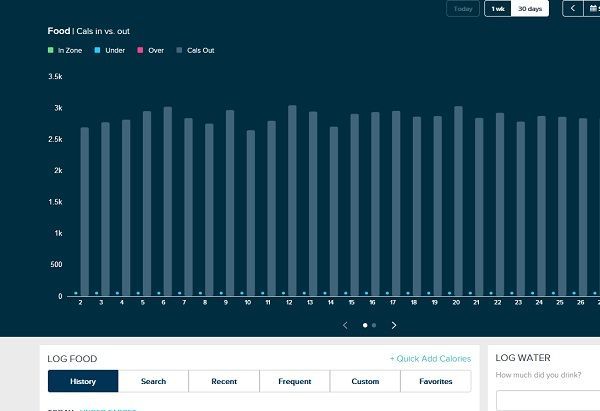Click the Cals Out bar for day 6
The image size is (600, 411).
pos(168,201)
